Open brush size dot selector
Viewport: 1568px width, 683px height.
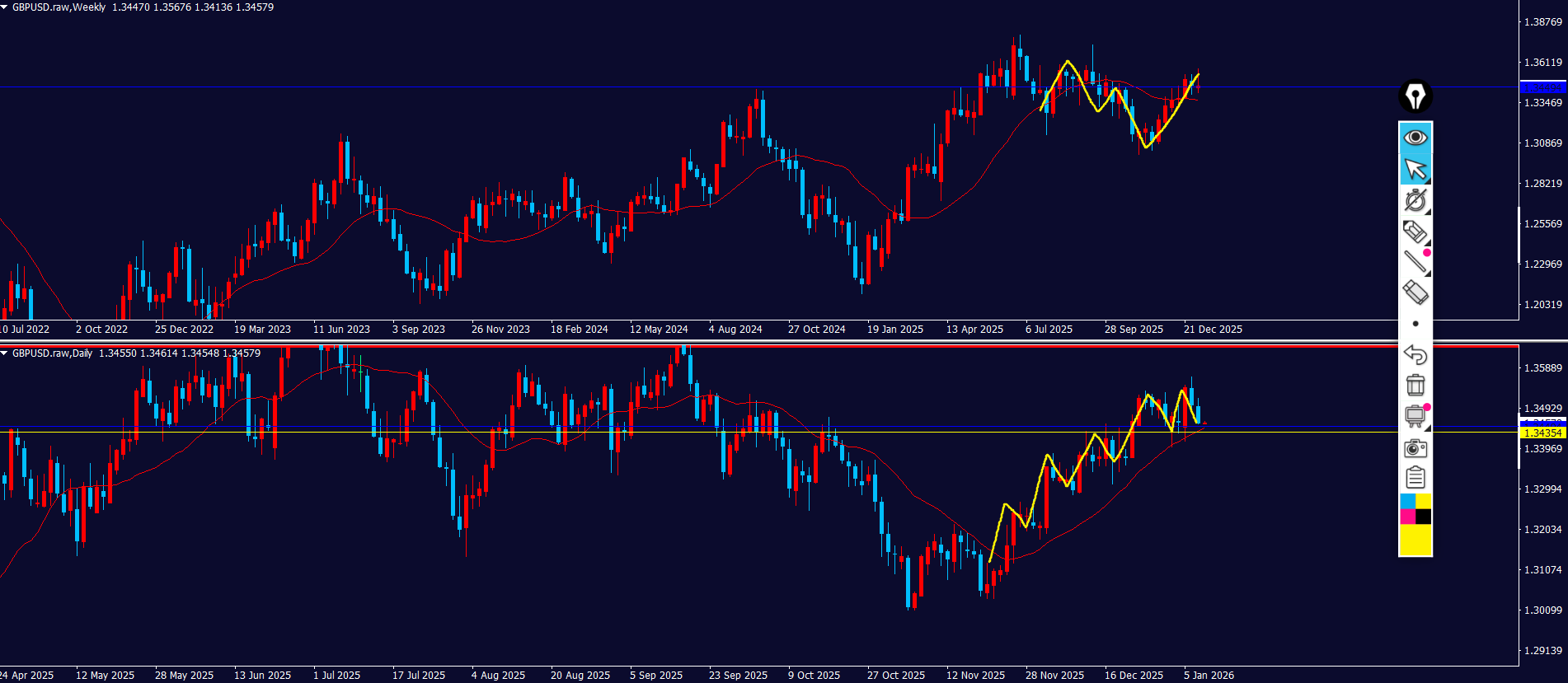click(1415, 324)
